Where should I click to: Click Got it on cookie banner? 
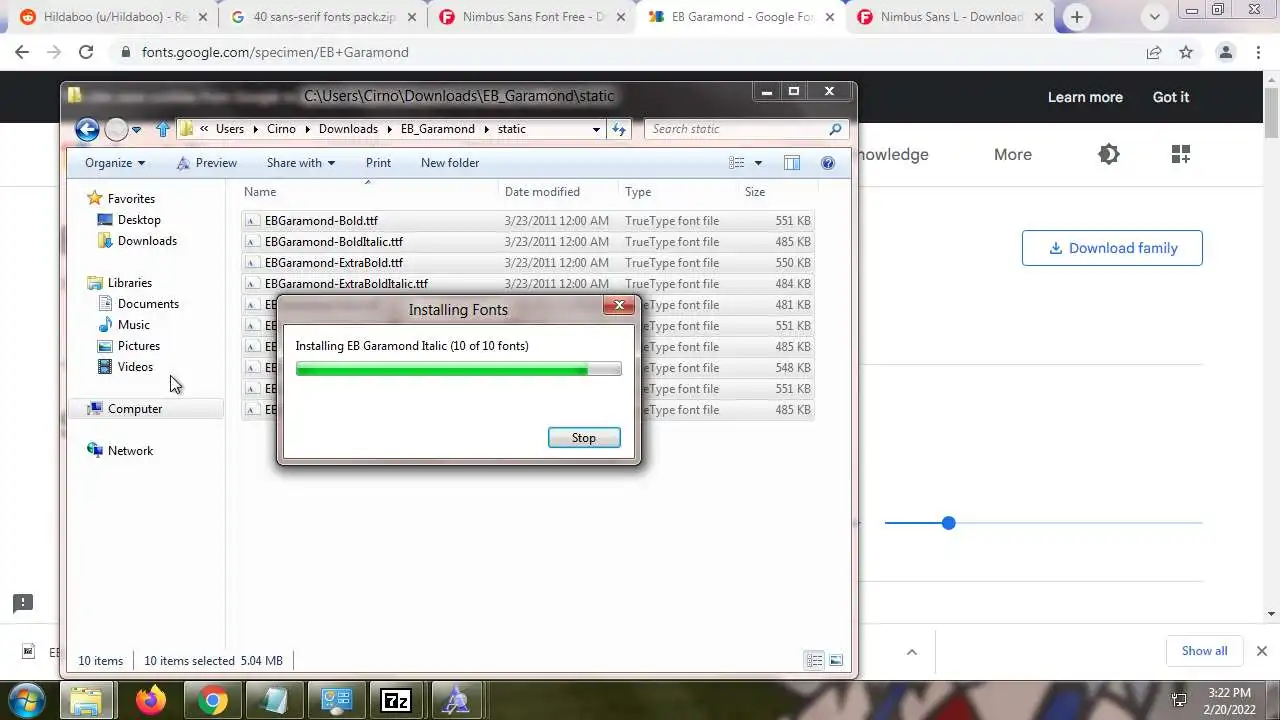pyautogui.click(x=1171, y=97)
